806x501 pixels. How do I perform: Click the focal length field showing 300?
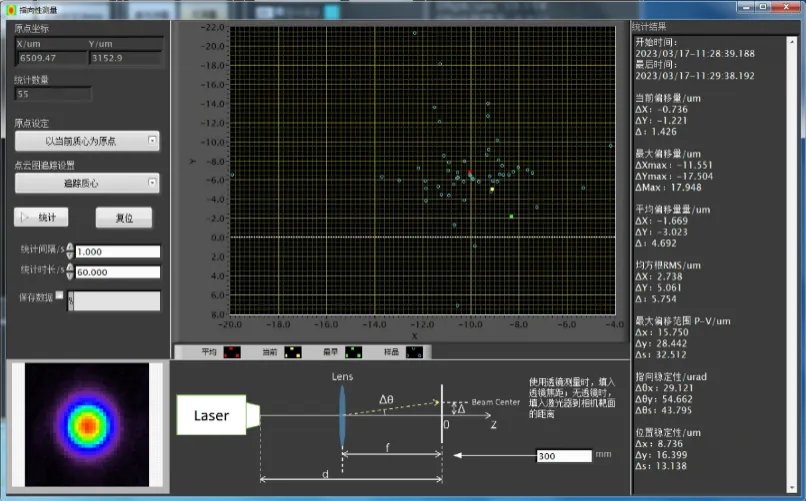(564, 456)
